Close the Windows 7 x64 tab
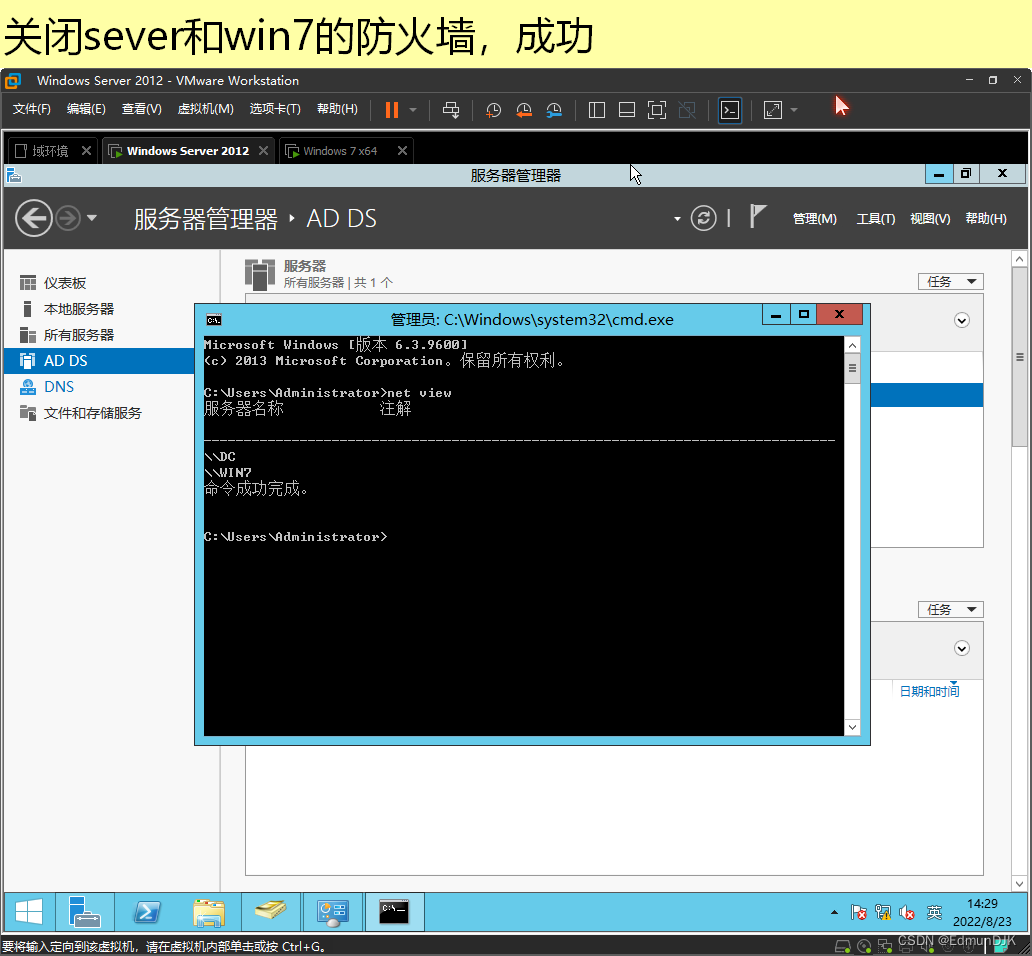The image size is (1032, 956). (402, 151)
